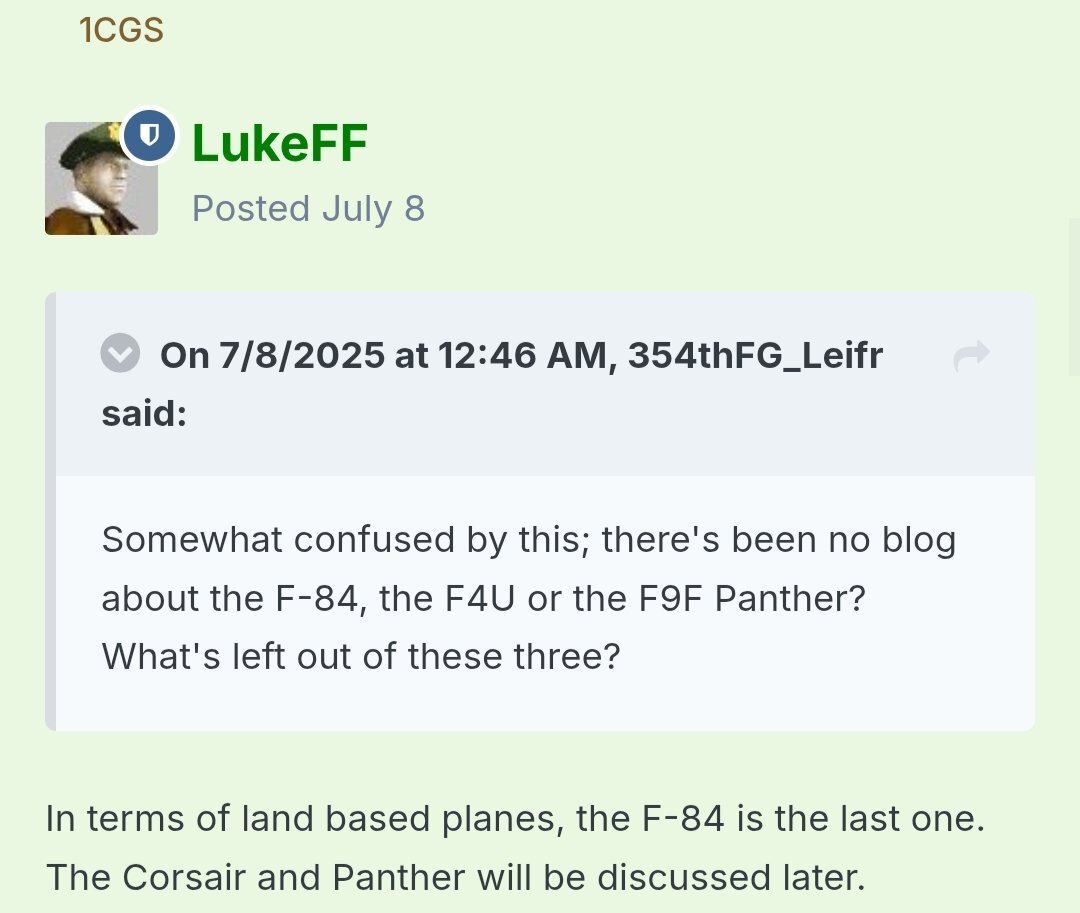Click "What's left out of these three?"

point(361,656)
